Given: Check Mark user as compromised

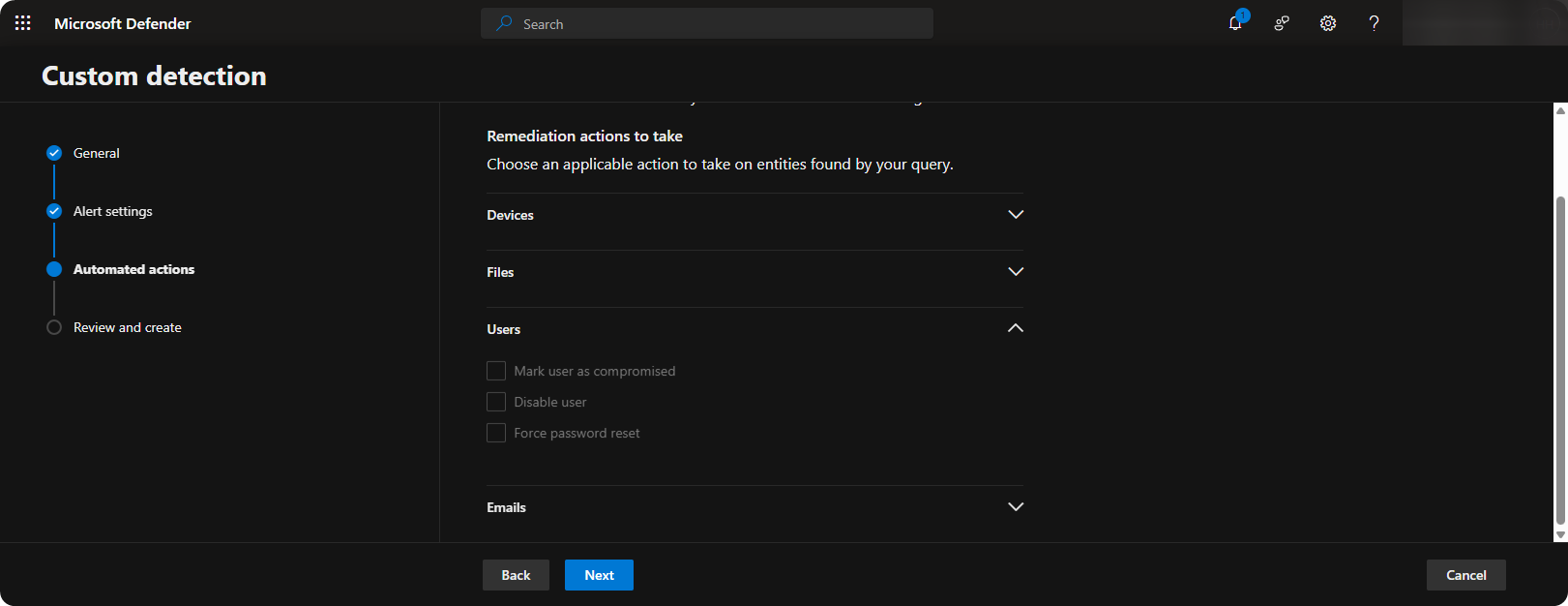Looking at the screenshot, I should point(496,371).
